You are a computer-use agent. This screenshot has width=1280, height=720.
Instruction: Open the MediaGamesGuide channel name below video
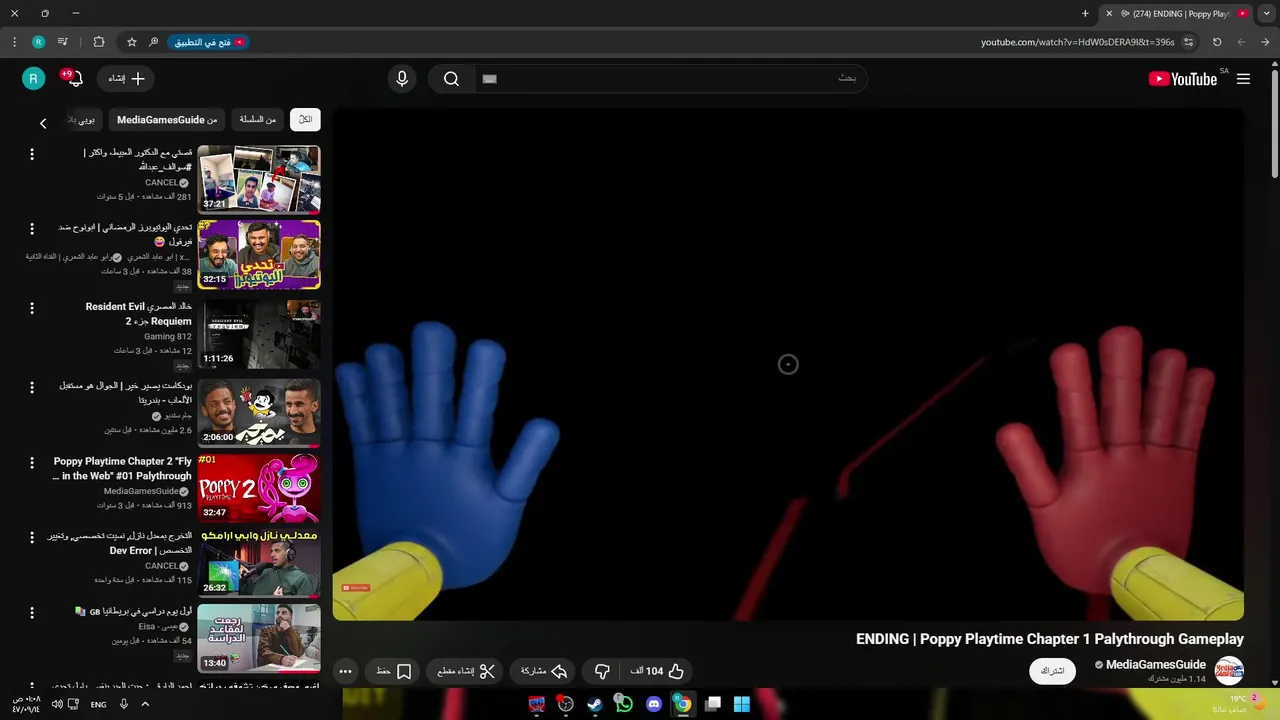pyautogui.click(x=1156, y=665)
